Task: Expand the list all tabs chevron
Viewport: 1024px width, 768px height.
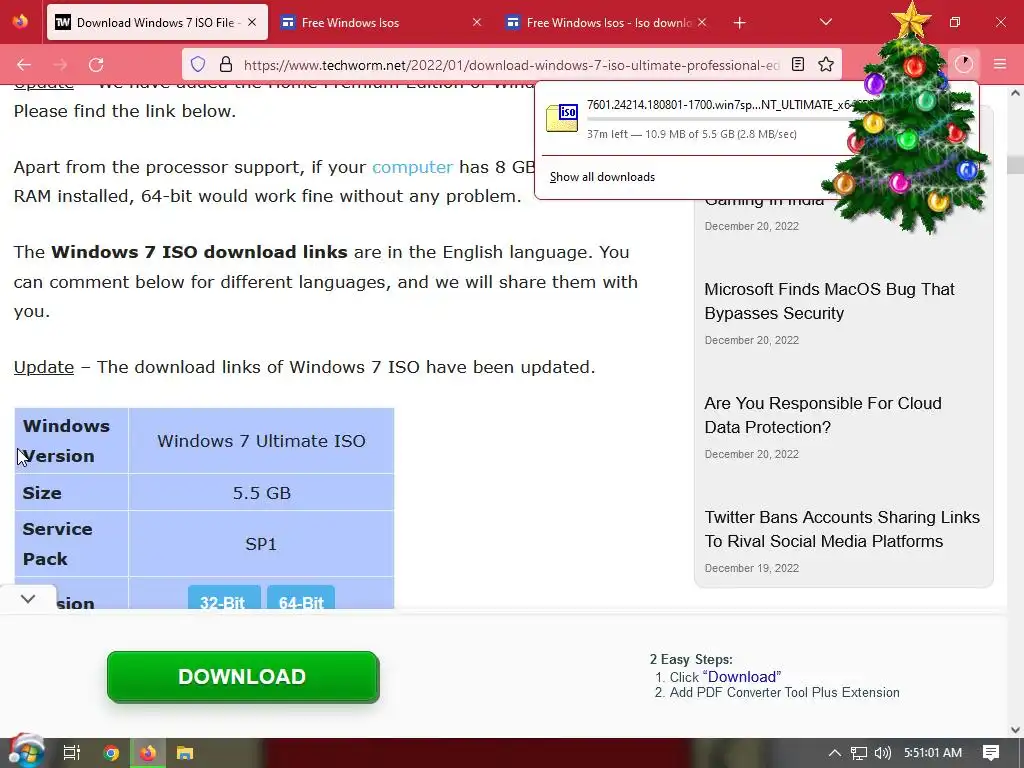Action: (825, 22)
